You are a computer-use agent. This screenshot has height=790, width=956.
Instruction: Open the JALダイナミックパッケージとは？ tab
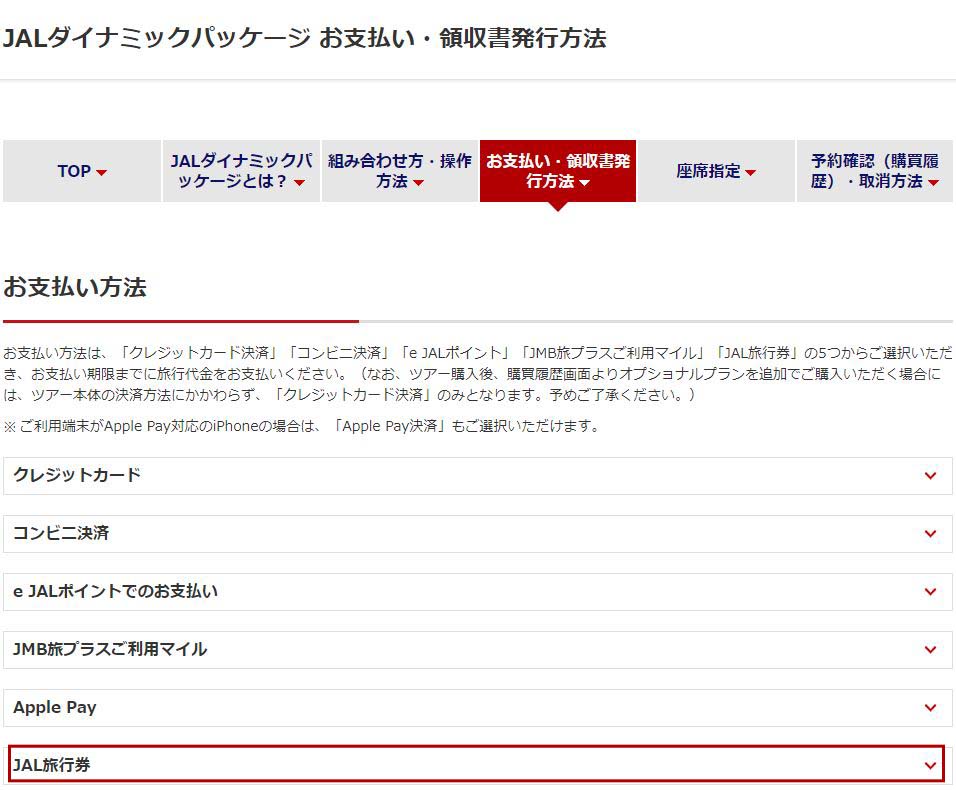[x=241, y=171]
